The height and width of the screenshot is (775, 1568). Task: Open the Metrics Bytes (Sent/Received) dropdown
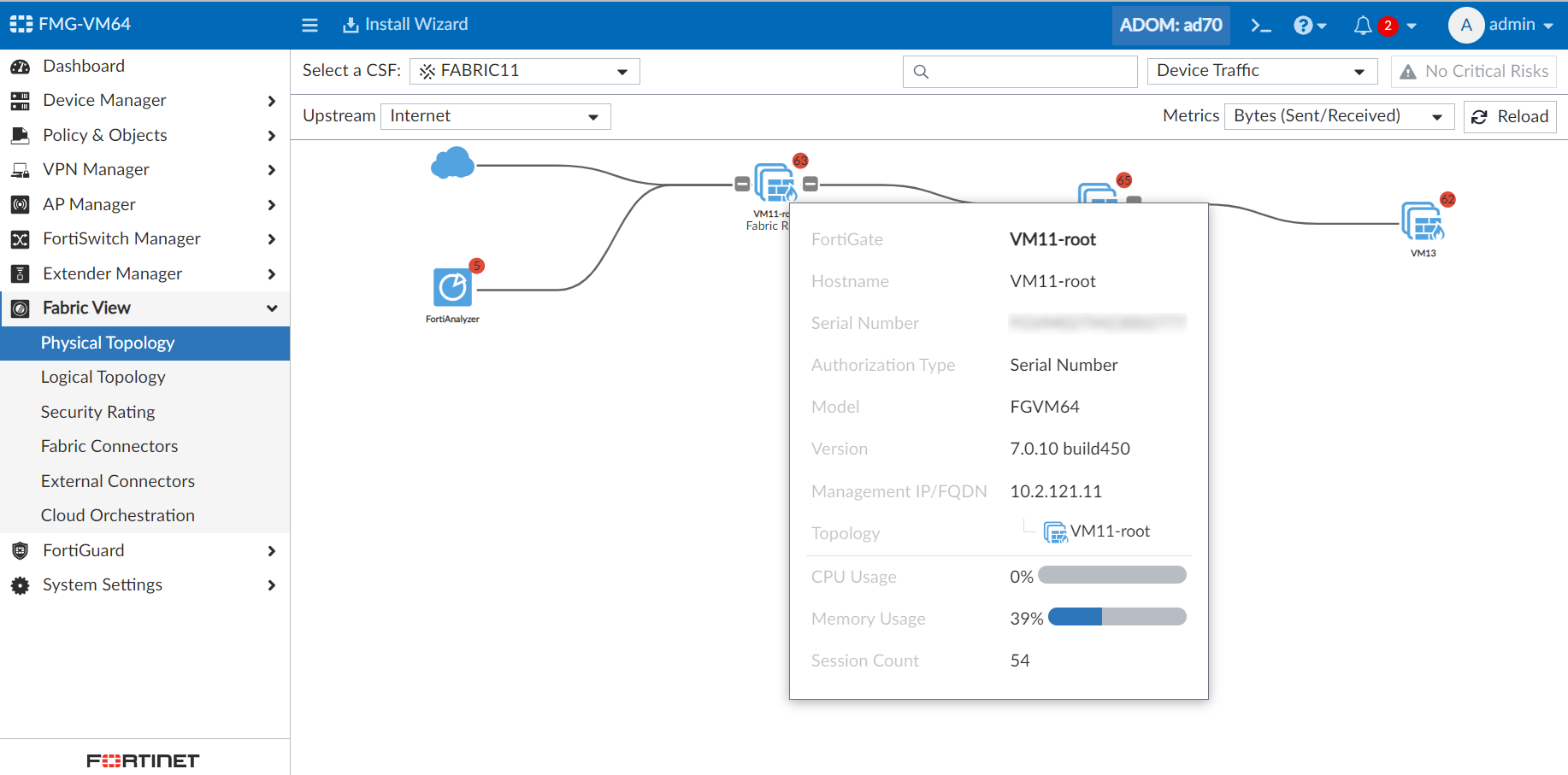tap(1339, 115)
